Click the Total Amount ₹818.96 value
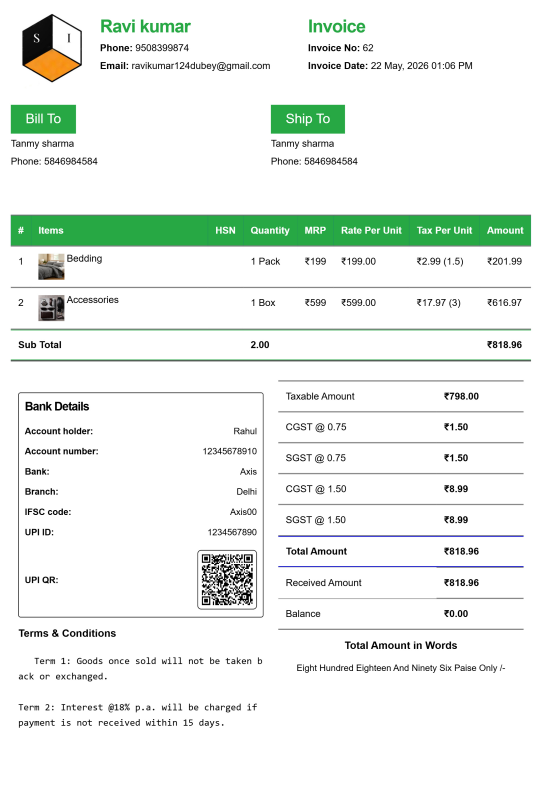The width and height of the screenshot is (540, 791). click(x=461, y=551)
